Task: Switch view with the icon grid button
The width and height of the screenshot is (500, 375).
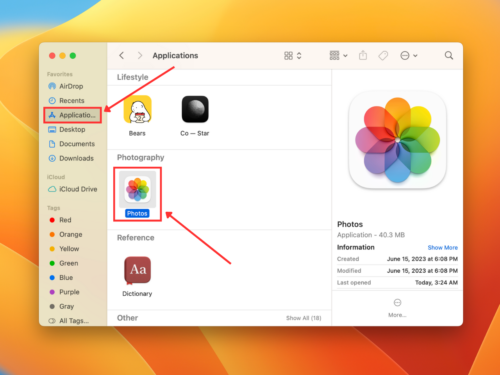Action: pyautogui.click(x=292, y=56)
